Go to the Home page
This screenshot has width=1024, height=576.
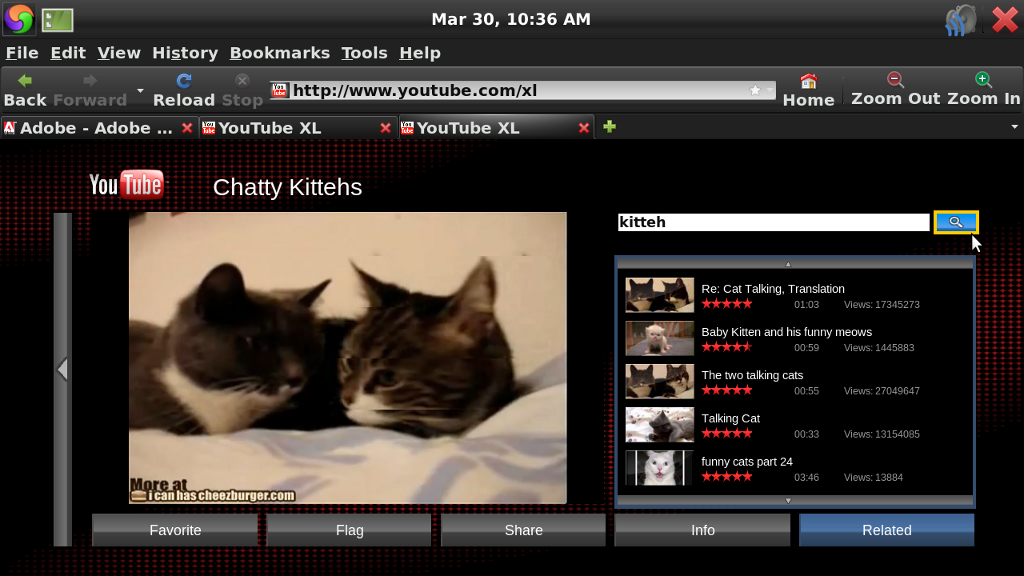point(808,89)
